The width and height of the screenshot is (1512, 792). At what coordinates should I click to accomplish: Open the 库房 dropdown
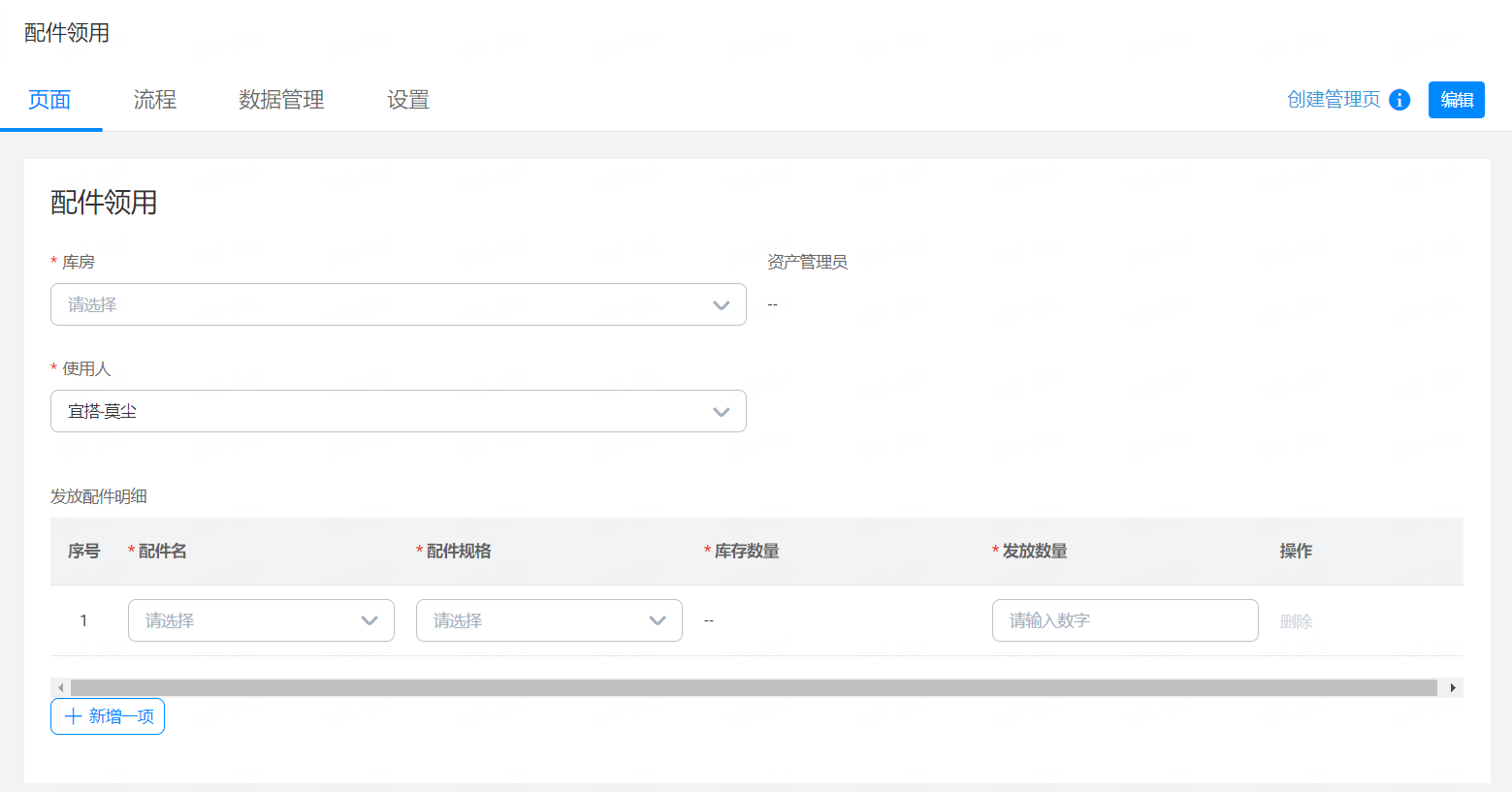point(399,304)
